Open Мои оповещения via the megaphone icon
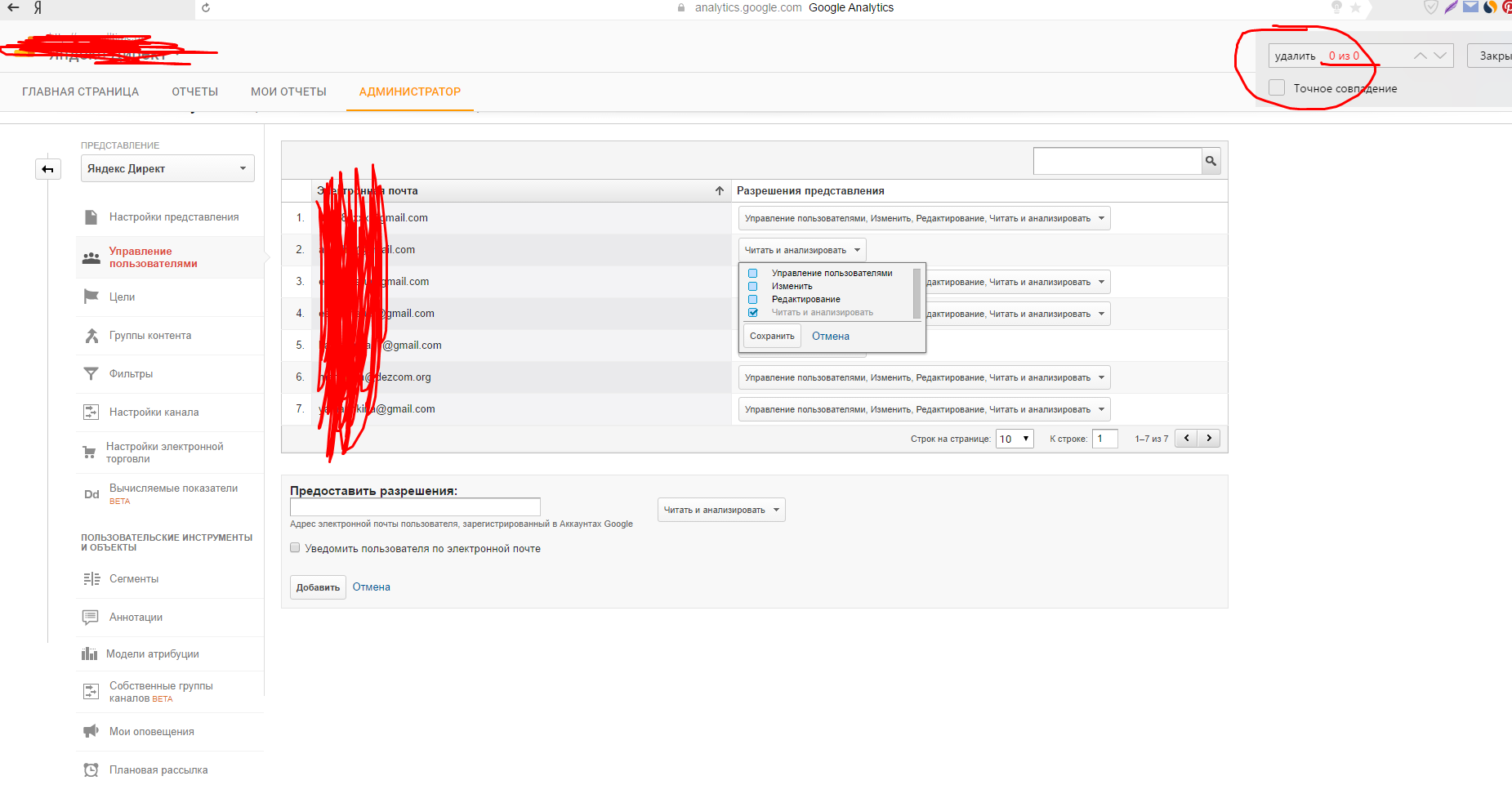This screenshot has width=1512, height=785. tap(91, 731)
